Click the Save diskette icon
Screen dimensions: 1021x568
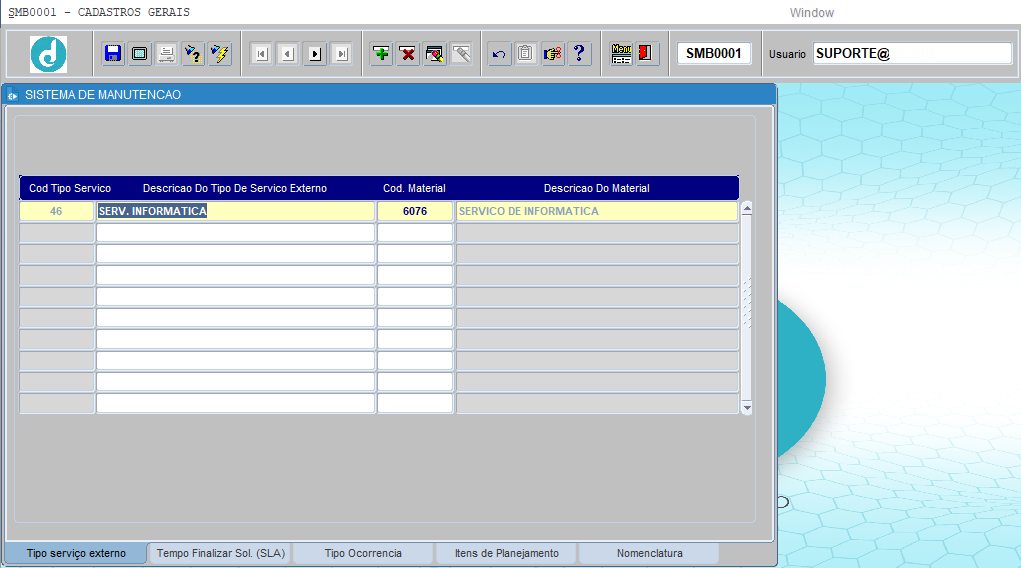coord(113,54)
